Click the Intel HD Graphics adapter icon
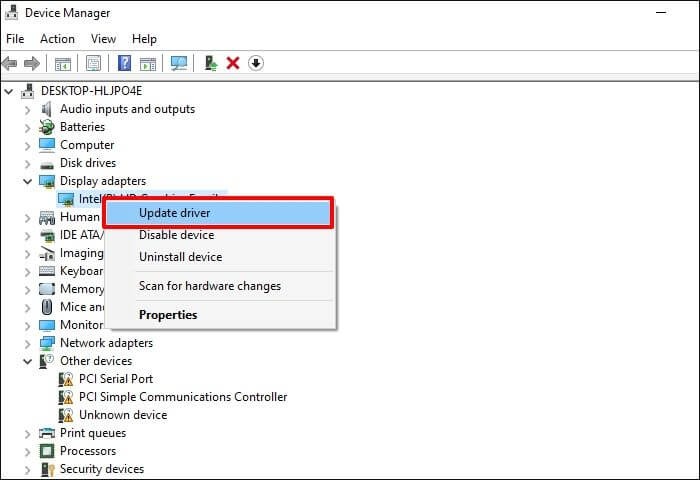Screen dimensions: 700x480 [66, 199]
